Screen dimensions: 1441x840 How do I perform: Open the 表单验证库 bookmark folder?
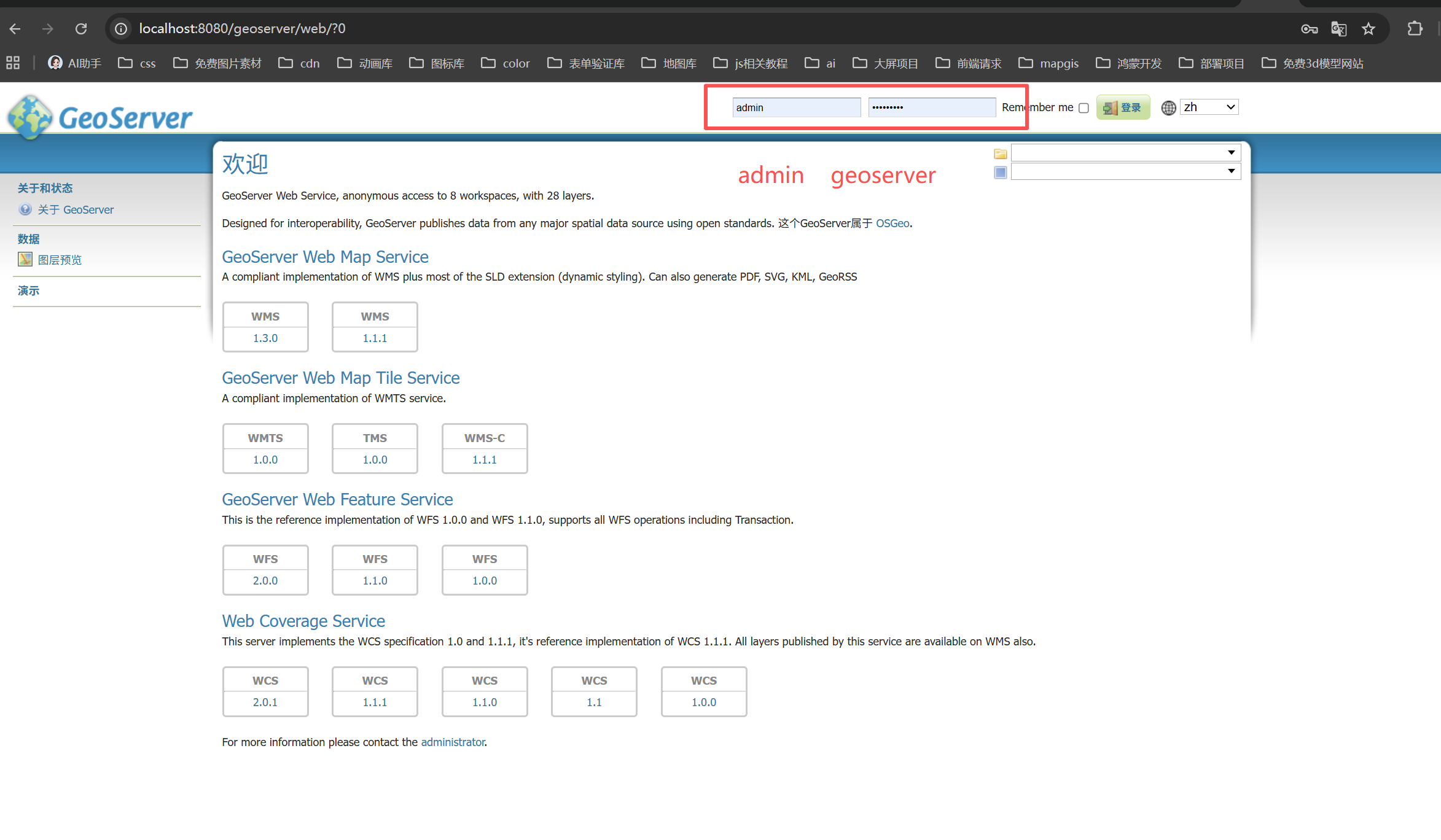tap(586, 63)
